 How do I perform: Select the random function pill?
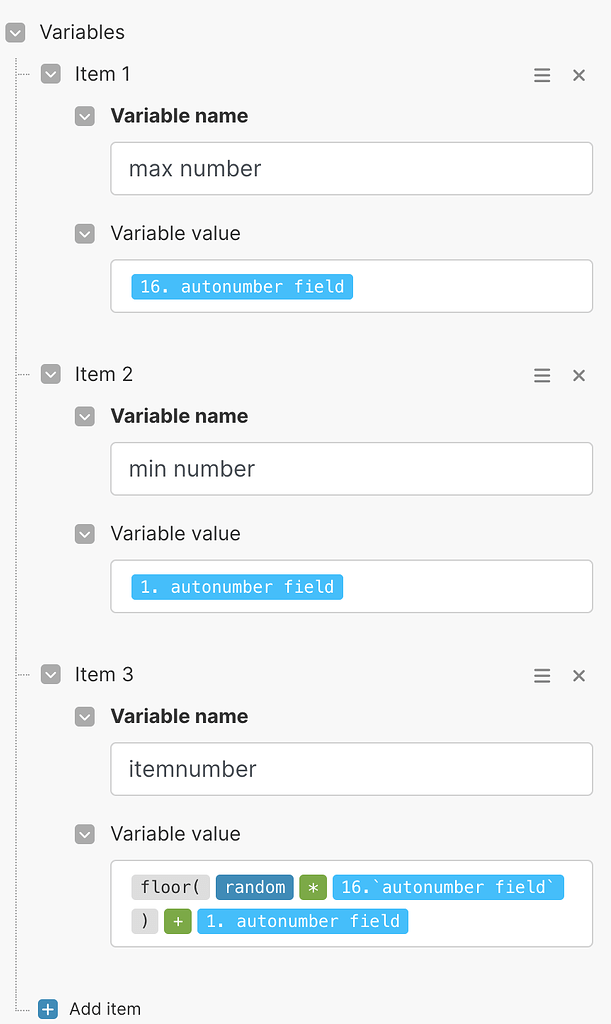[x=255, y=887]
